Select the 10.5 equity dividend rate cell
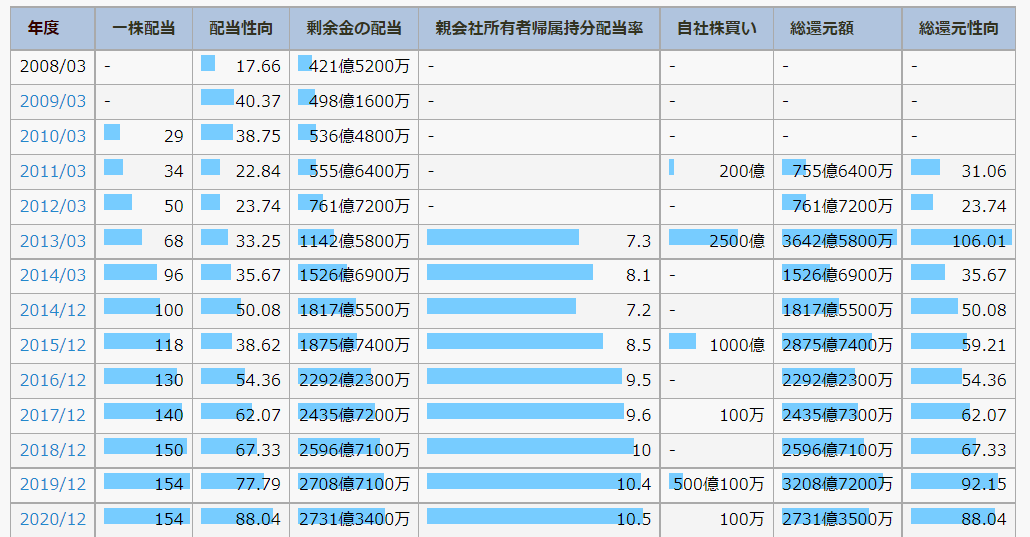Viewport: 1030px width, 537px height. [x=539, y=519]
